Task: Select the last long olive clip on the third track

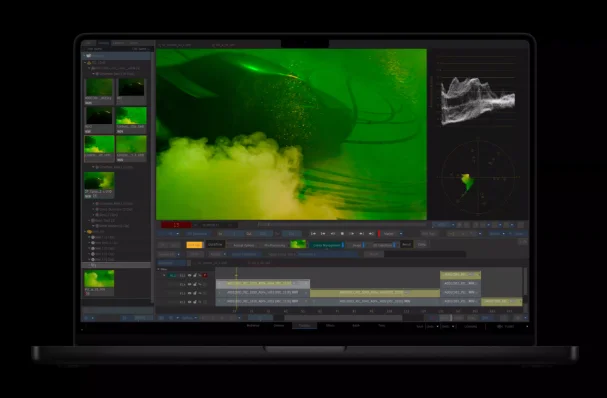Action: tap(375, 293)
